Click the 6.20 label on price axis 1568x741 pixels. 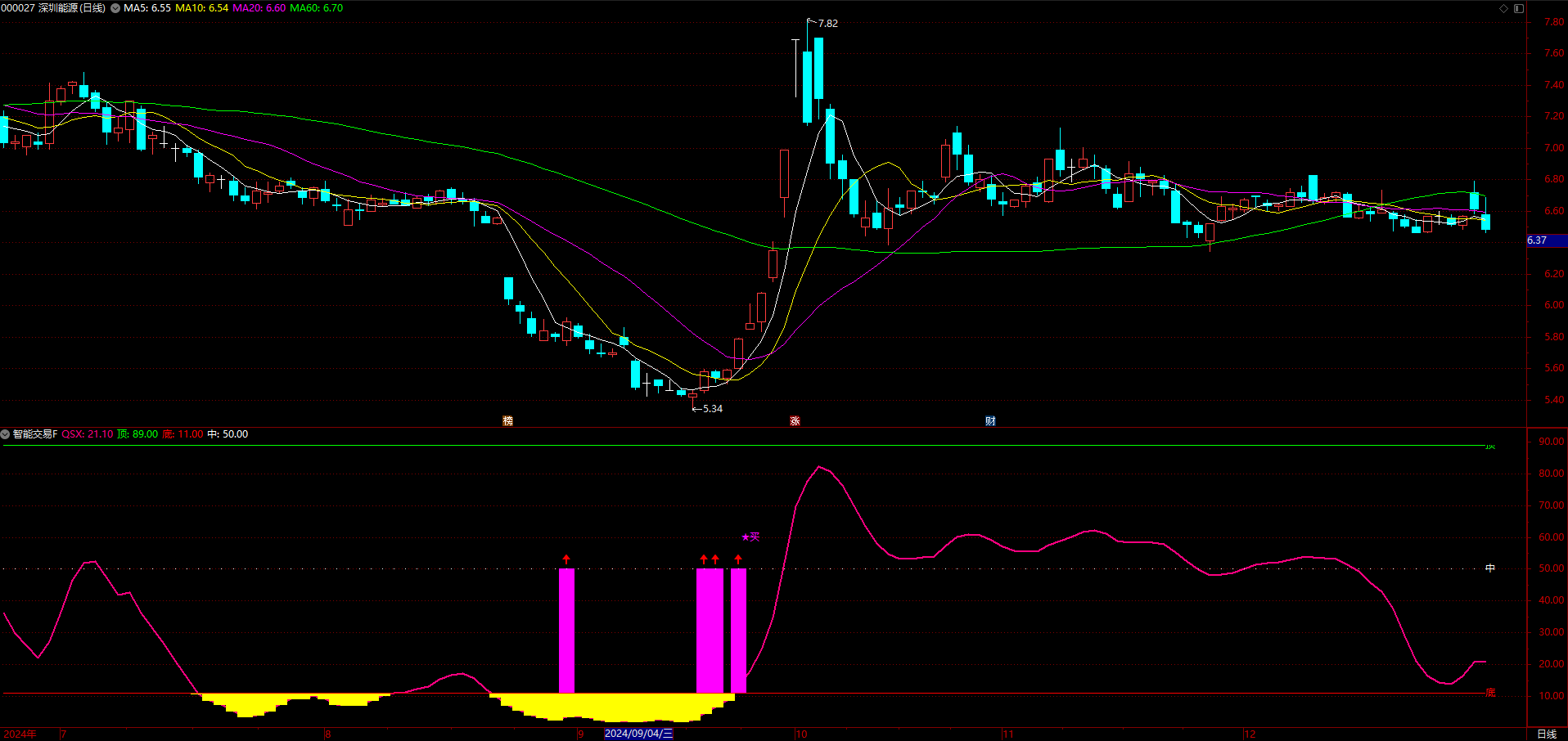click(1554, 274)
